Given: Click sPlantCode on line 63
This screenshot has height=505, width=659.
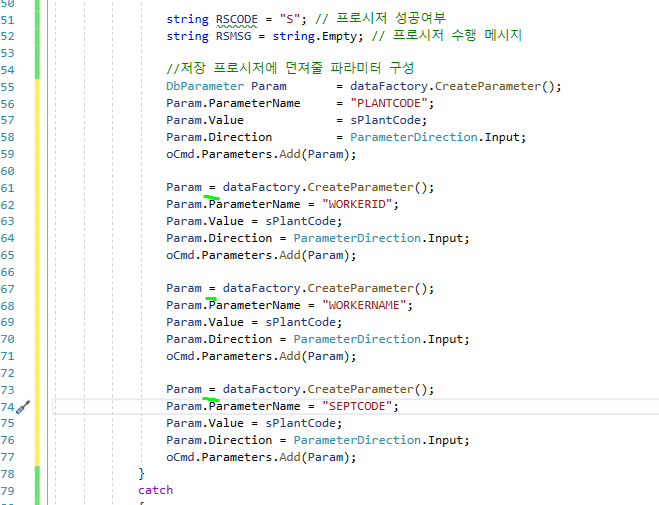Looking at the screenshot, I should pos(301,221).
